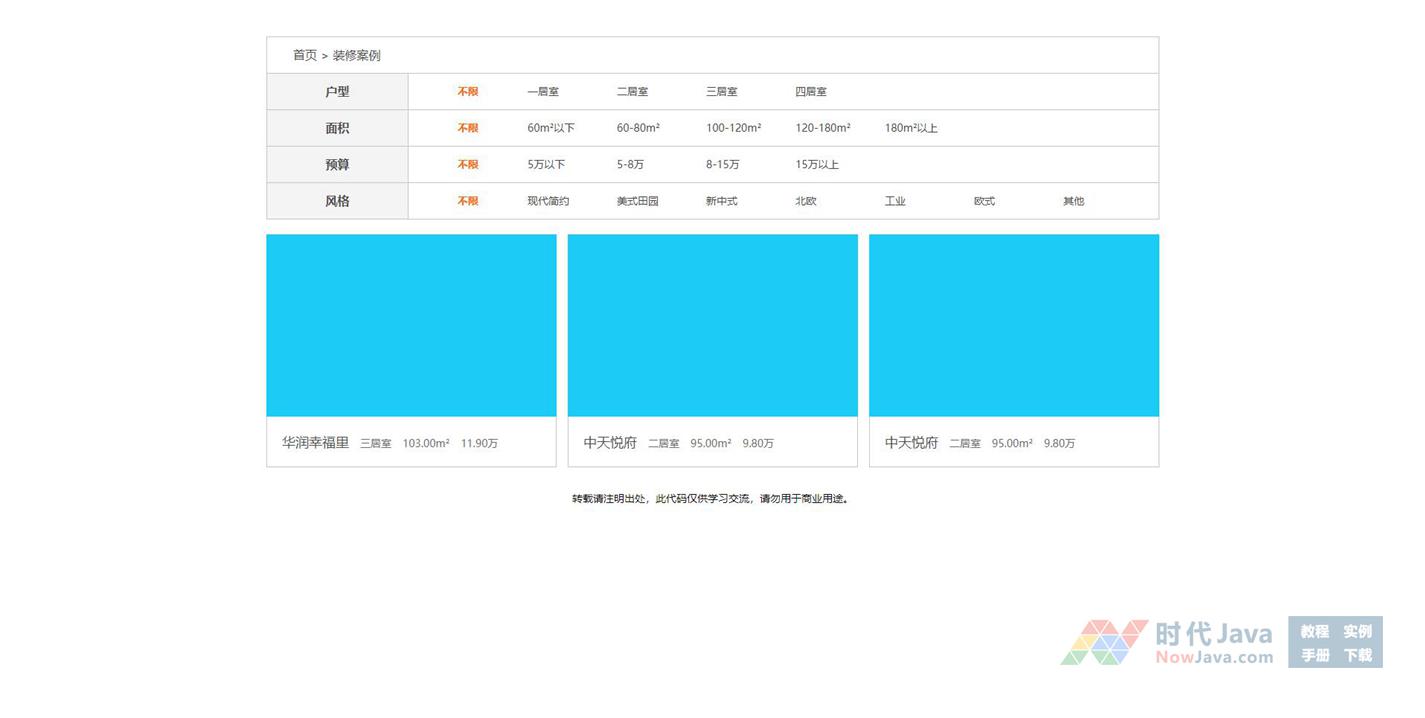
Task: Choose the 二居室 house type filter
Action: 632,92
